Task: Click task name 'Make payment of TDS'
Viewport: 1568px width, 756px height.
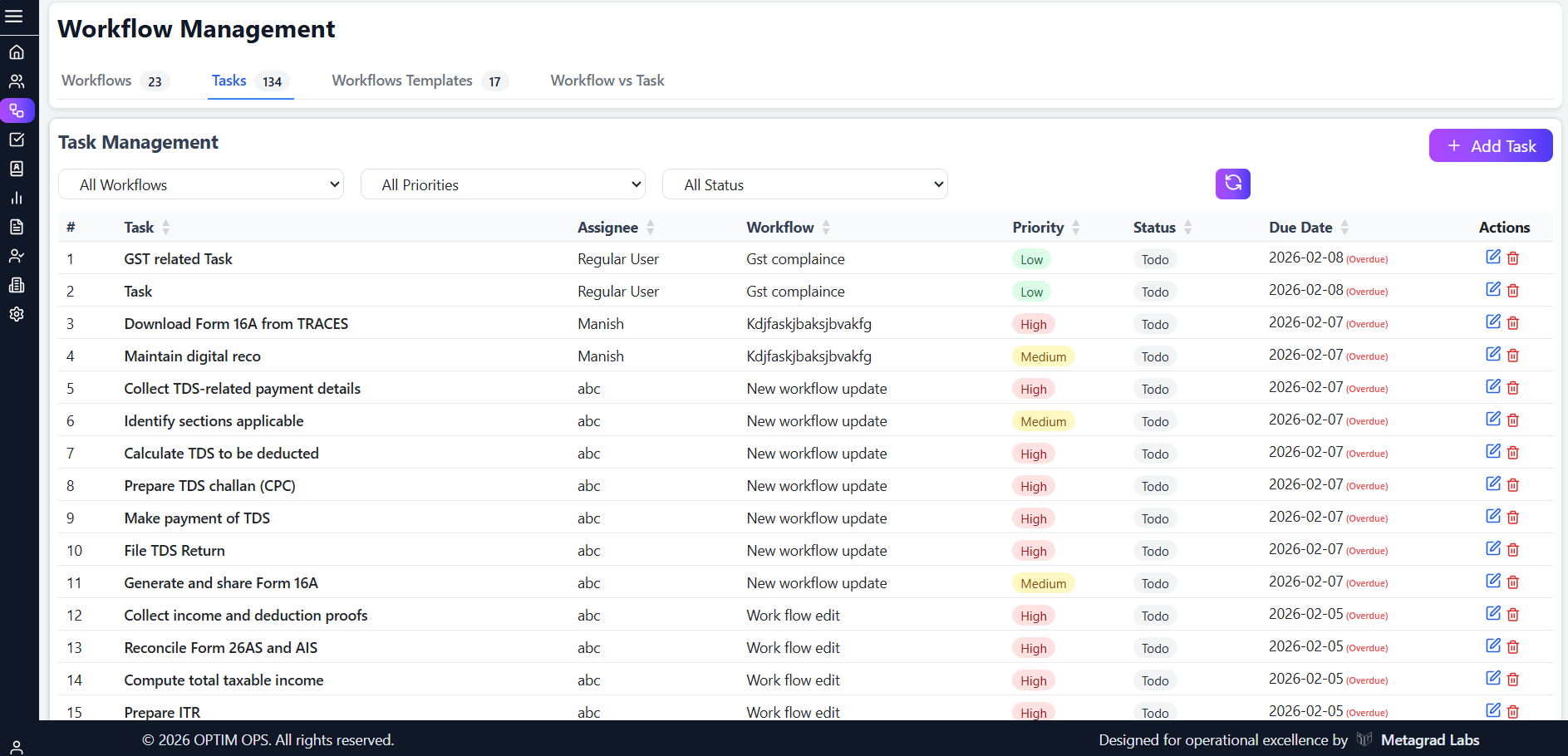Action: 197,518
